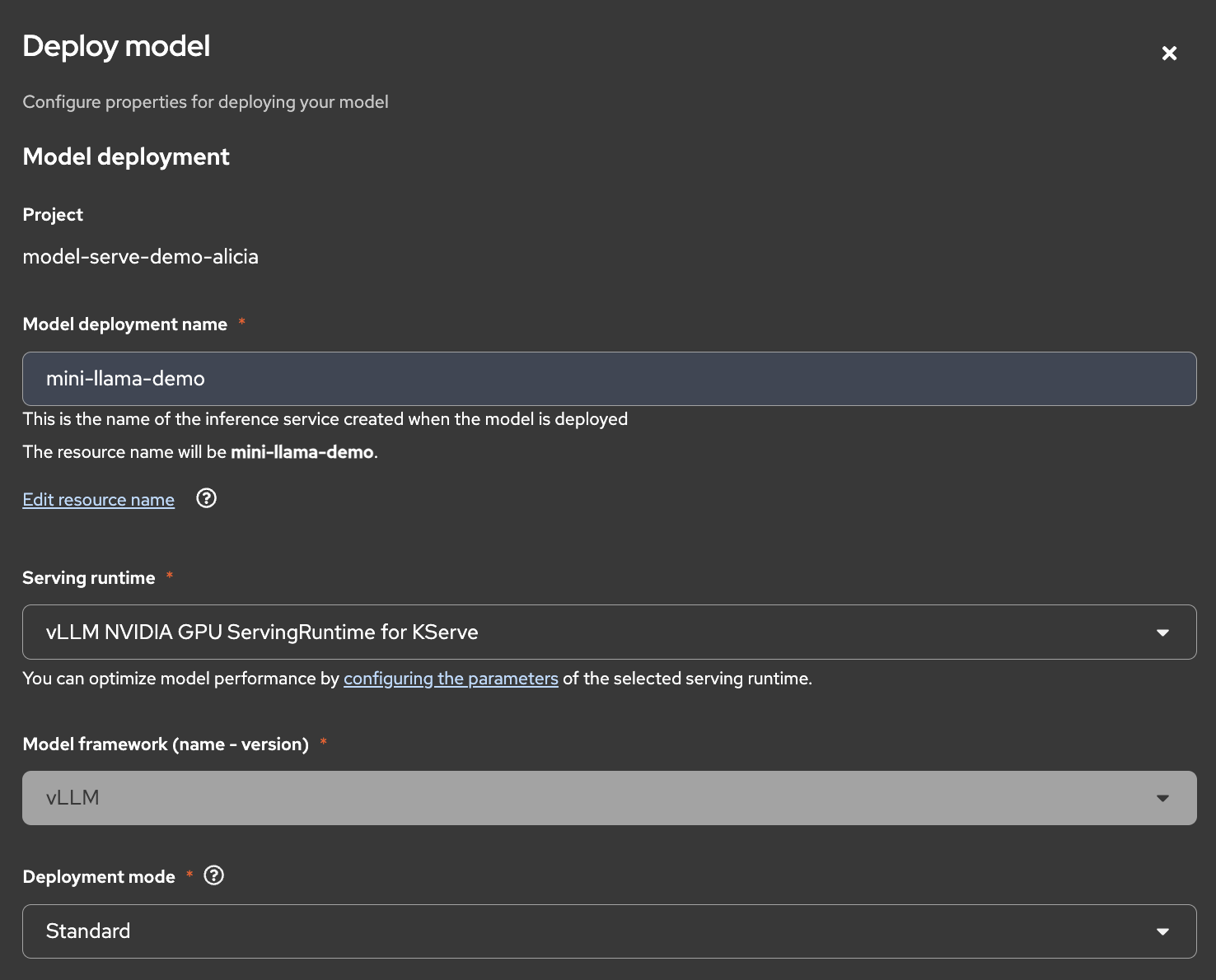1216x980 pixels.
Task: Click the Model framework (name - version) label
Action: [166, 744]
